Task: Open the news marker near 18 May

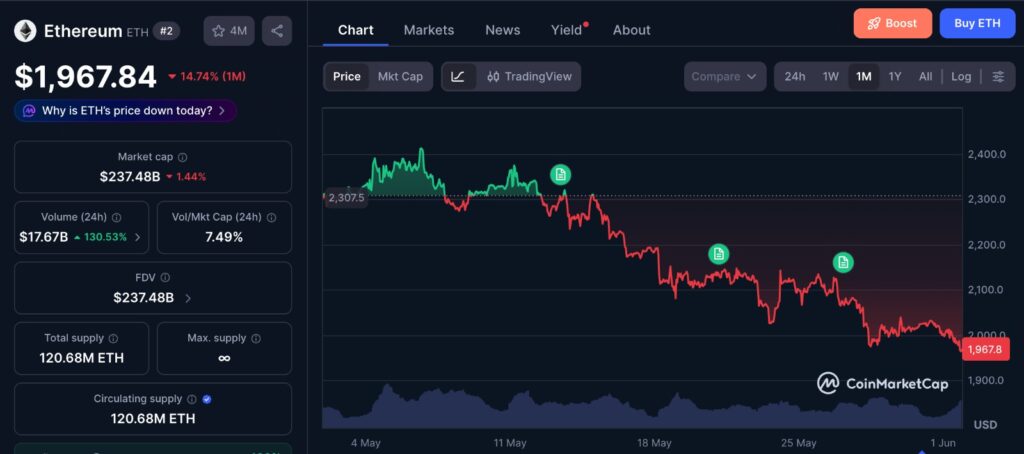Action: pyautogui.click(x=718, y=253)
